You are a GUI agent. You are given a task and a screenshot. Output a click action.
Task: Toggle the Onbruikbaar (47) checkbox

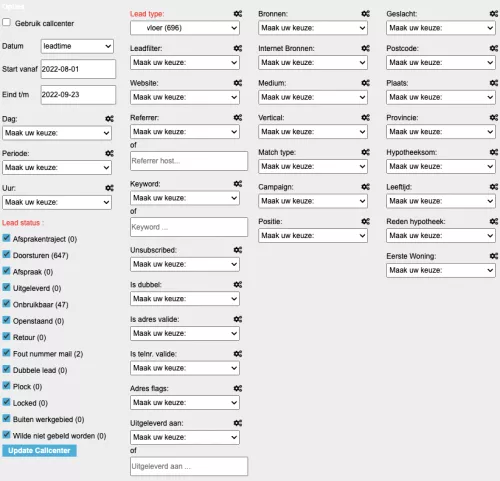coord(6,304)
